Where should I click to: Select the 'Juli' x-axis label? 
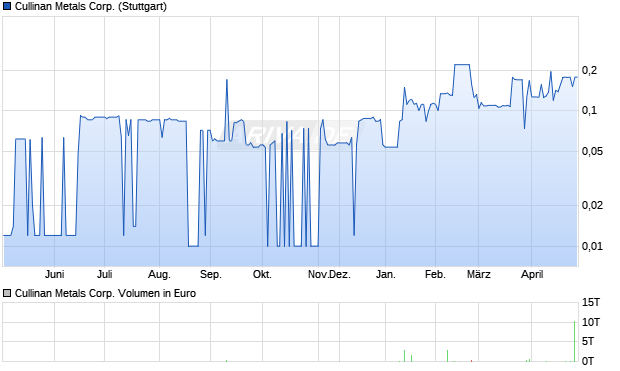pyautogui.click(x=105, y=274)
